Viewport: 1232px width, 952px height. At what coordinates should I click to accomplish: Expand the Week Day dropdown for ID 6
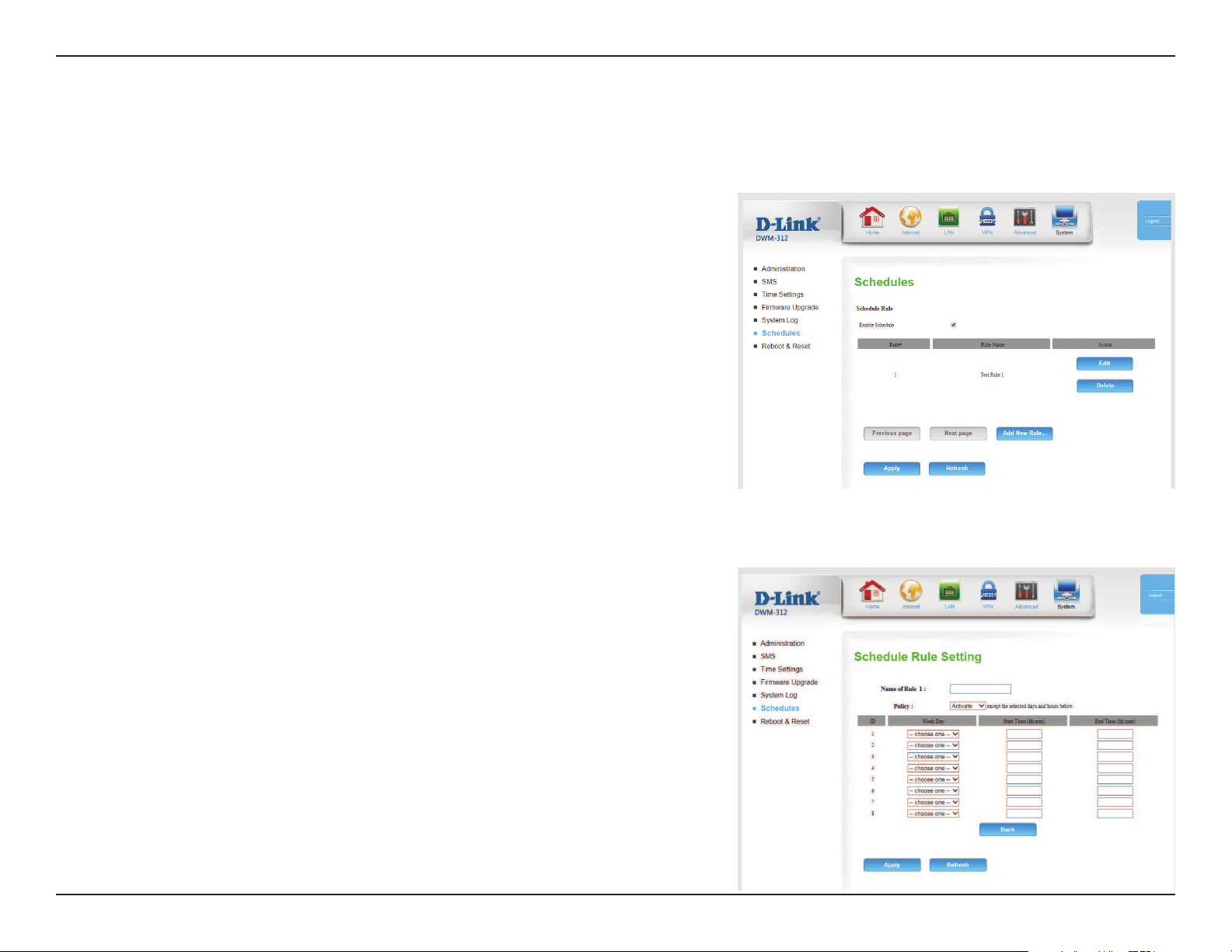[x=933, y=790]
